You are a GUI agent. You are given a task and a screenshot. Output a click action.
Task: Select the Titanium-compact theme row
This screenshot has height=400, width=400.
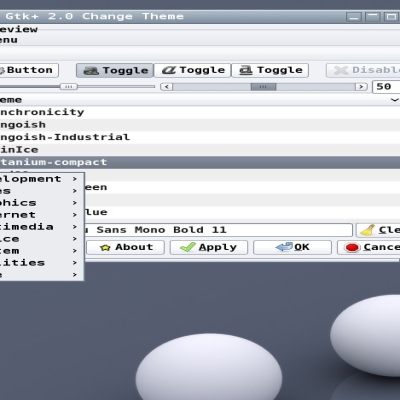(200, 162)
